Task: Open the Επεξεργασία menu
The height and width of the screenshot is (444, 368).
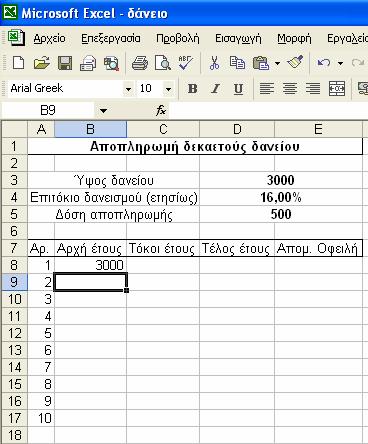Action: point(111,38)
